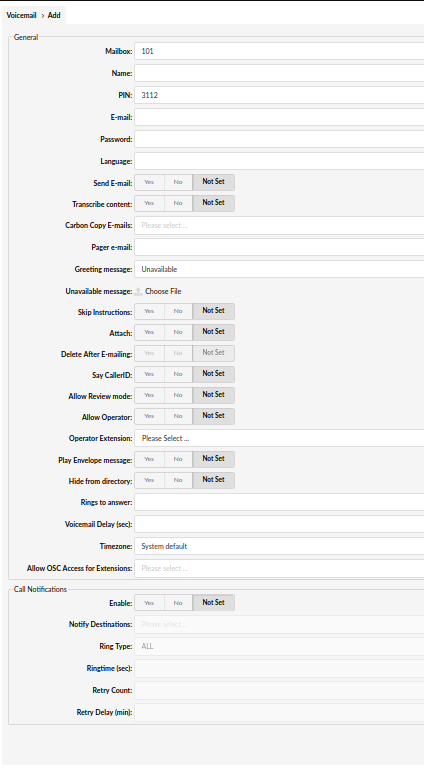This screenshot has height=771, width=424.
Task: Go to Voicemail breadcrumb link
Action: (21, 15)
